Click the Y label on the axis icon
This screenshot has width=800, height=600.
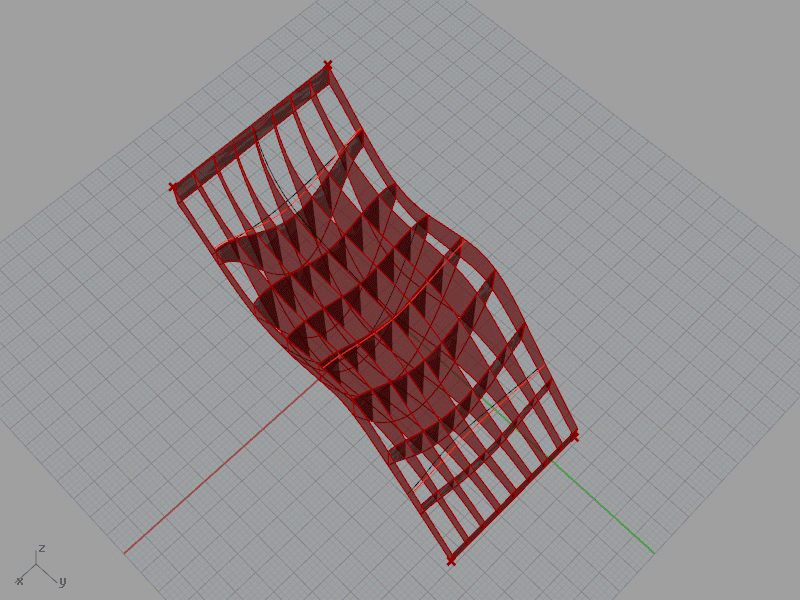tap(61, 581)
